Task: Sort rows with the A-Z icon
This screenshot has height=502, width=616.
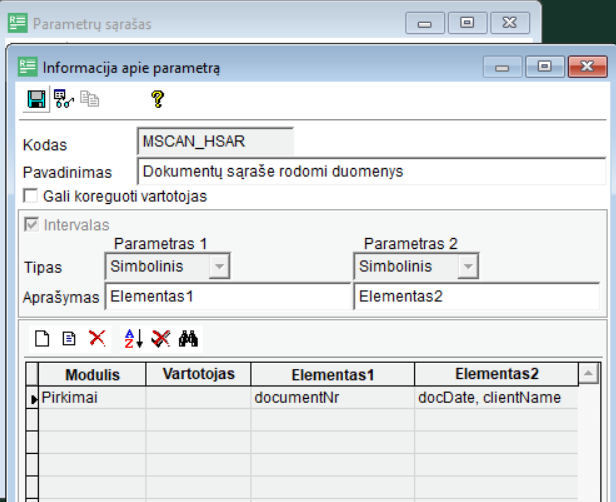Action: click(134, 339)
